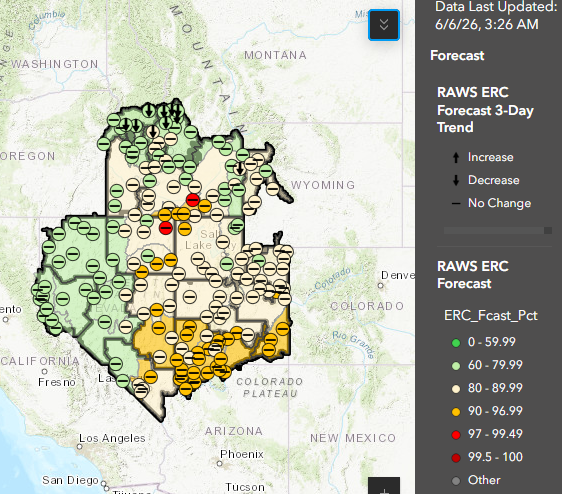Click the Denver city dot on the map
Viewport: 562px width, 494px height.
point(381,286)
